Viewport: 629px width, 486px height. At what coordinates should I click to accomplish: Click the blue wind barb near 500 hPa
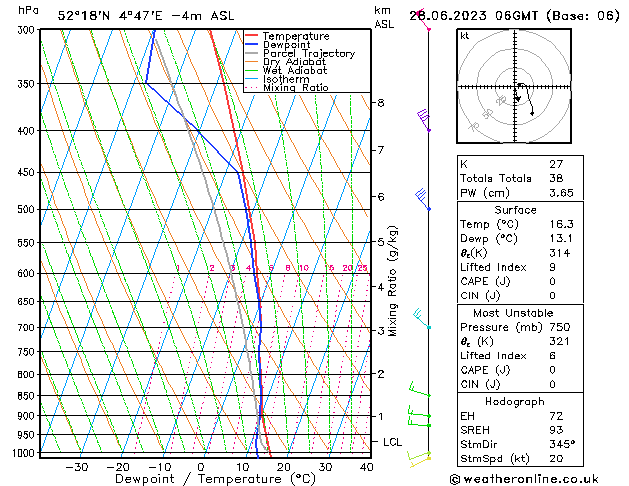[x=422, y=199]
